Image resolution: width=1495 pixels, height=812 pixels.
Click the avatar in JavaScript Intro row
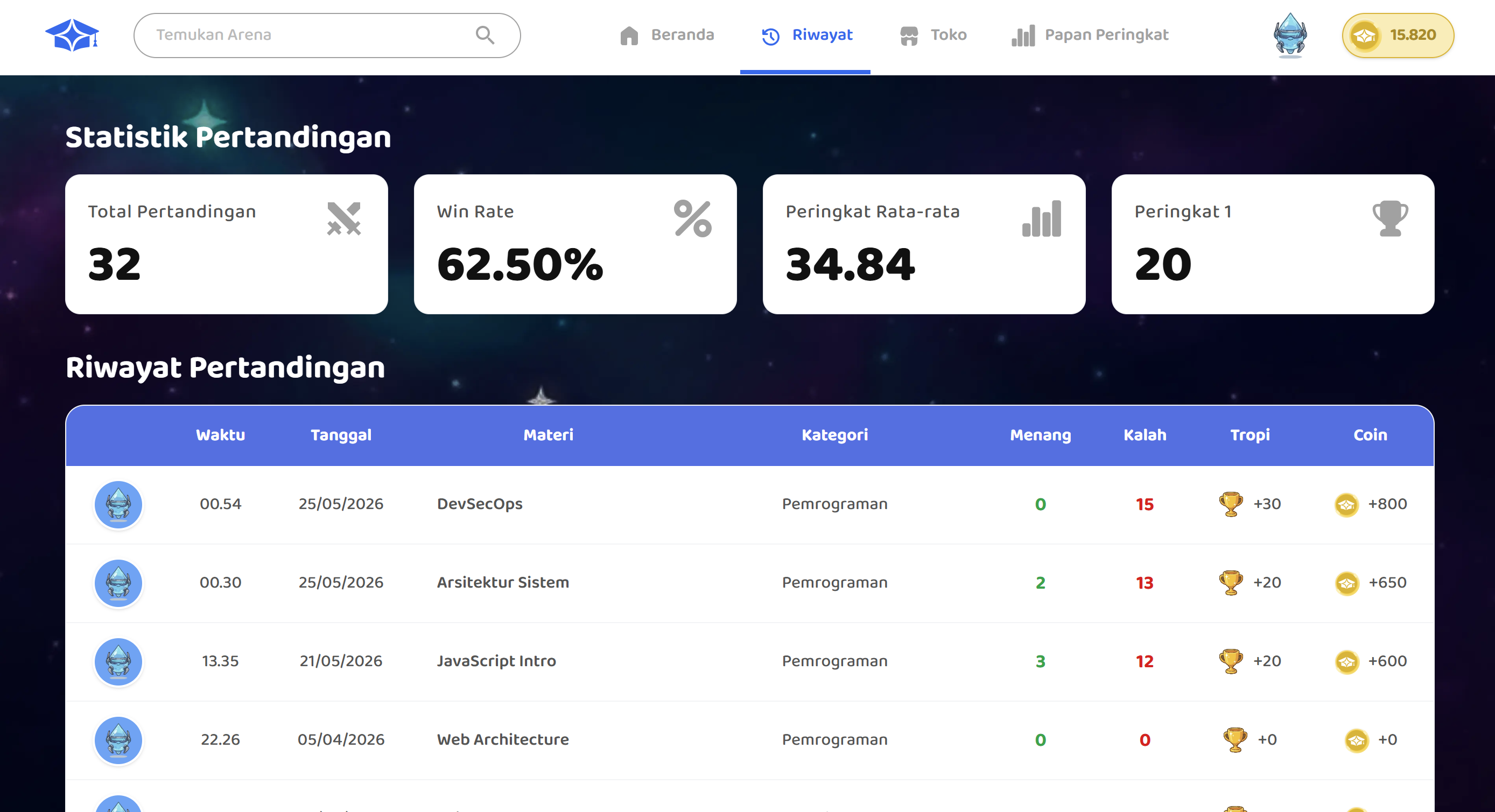click(118, 662)
